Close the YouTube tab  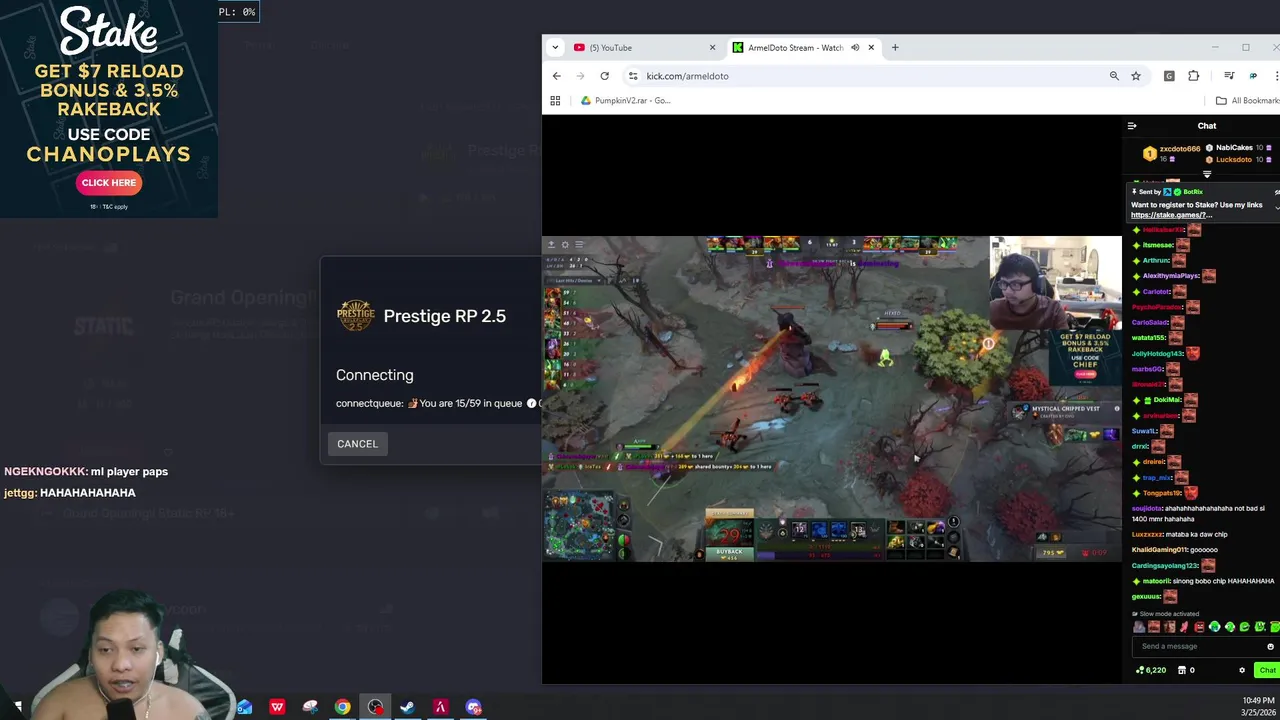(712, 48)
